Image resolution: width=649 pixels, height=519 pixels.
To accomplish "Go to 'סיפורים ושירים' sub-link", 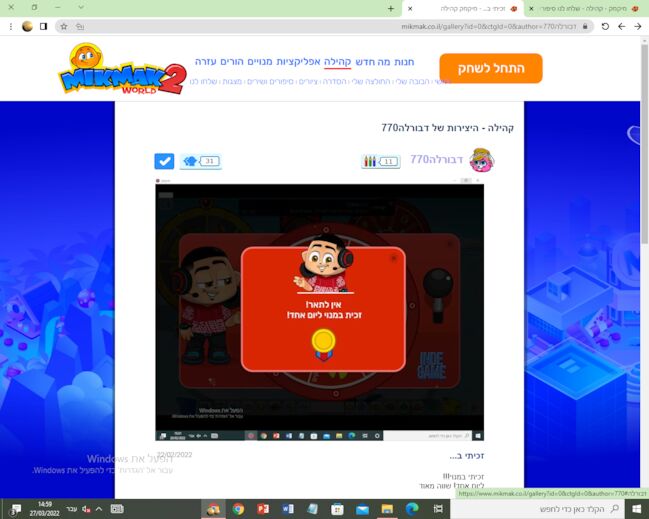I will coord(270,82).
